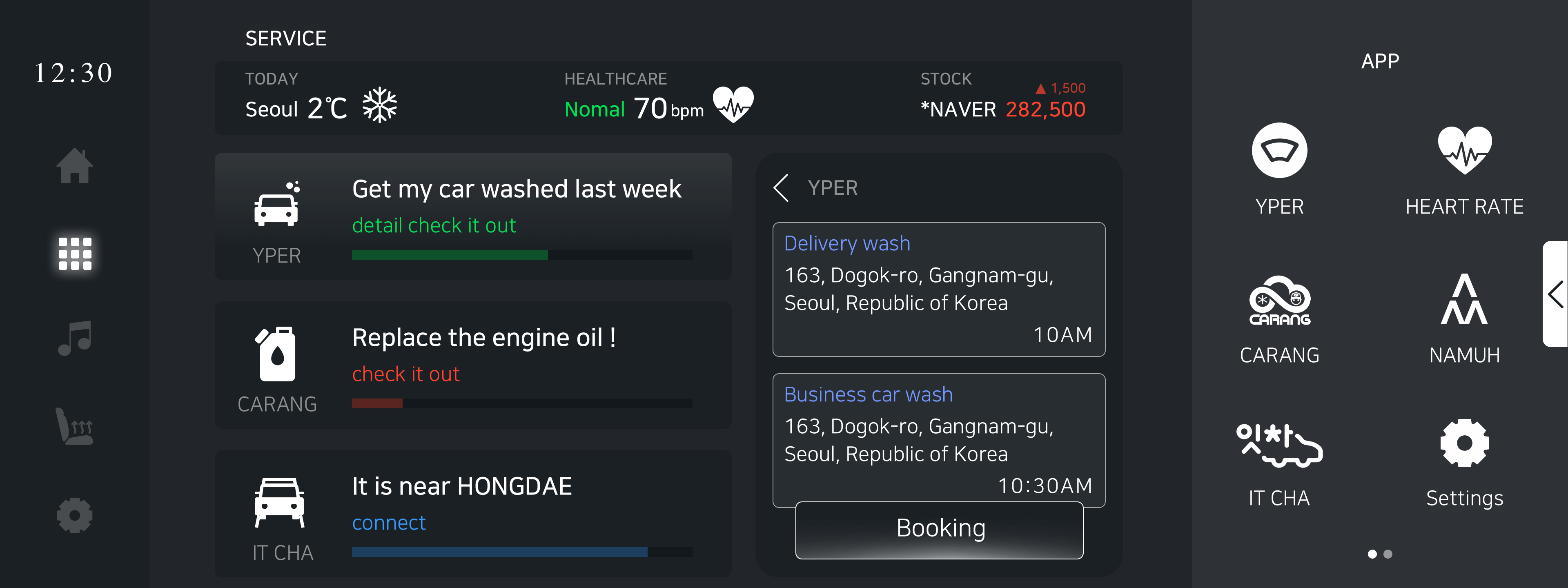Open the YPER app icon
Viewport: 1568px width, 588px height.
1279,150
